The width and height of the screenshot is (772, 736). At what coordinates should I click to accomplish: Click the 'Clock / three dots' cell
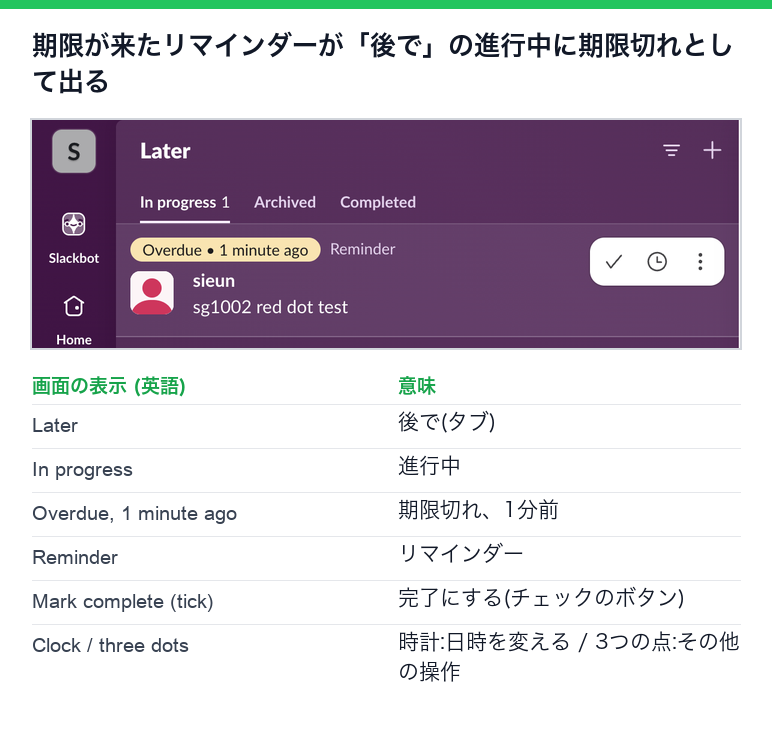110,645
